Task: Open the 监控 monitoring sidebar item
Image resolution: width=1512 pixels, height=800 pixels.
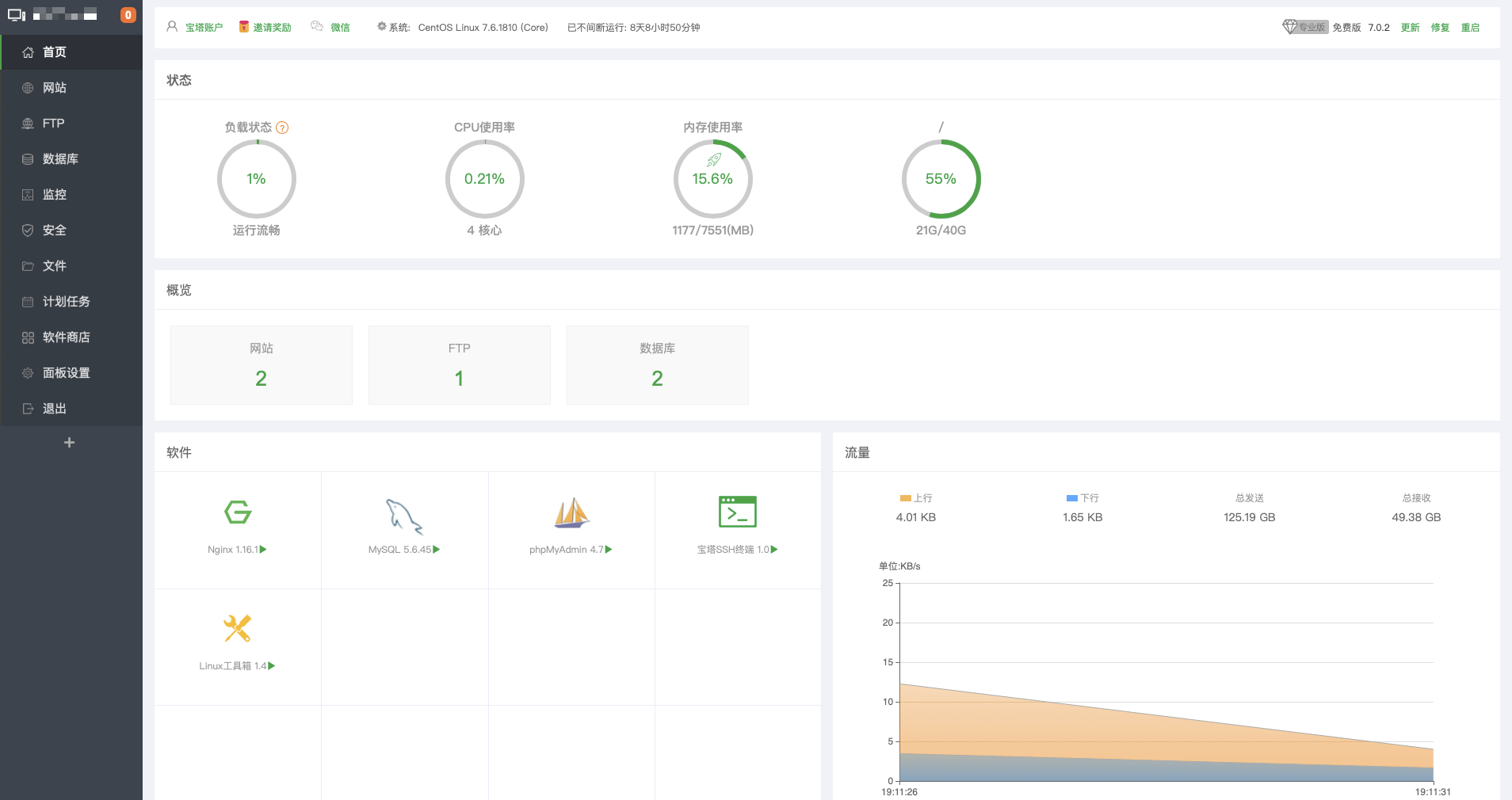Action: coord(71,195)
